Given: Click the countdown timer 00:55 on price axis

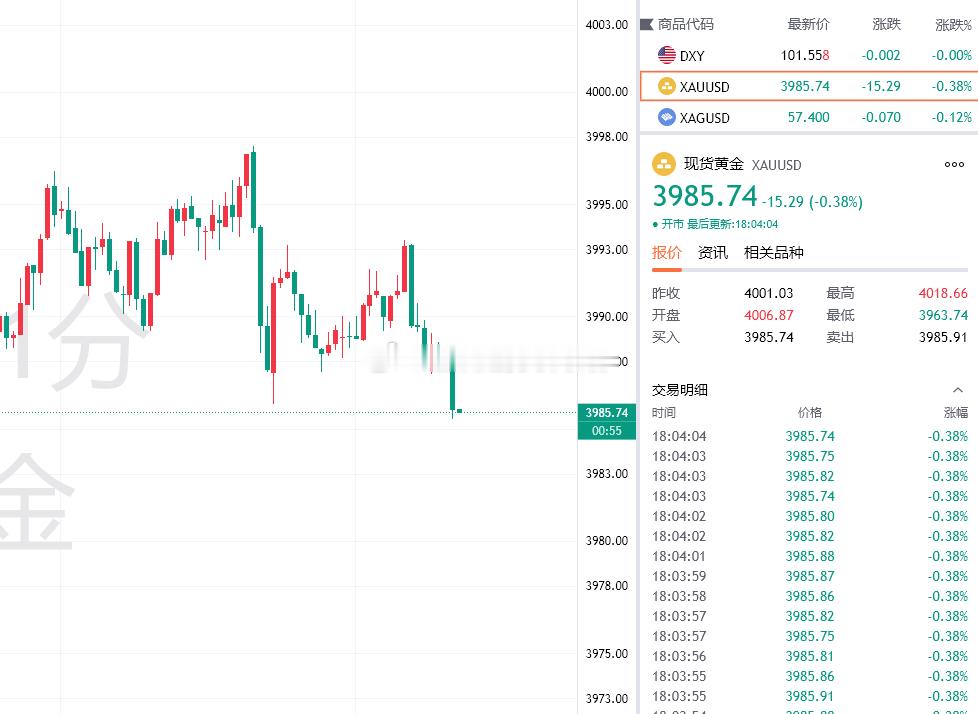Looking at the screenshot, I should click(x=607, y=431).
